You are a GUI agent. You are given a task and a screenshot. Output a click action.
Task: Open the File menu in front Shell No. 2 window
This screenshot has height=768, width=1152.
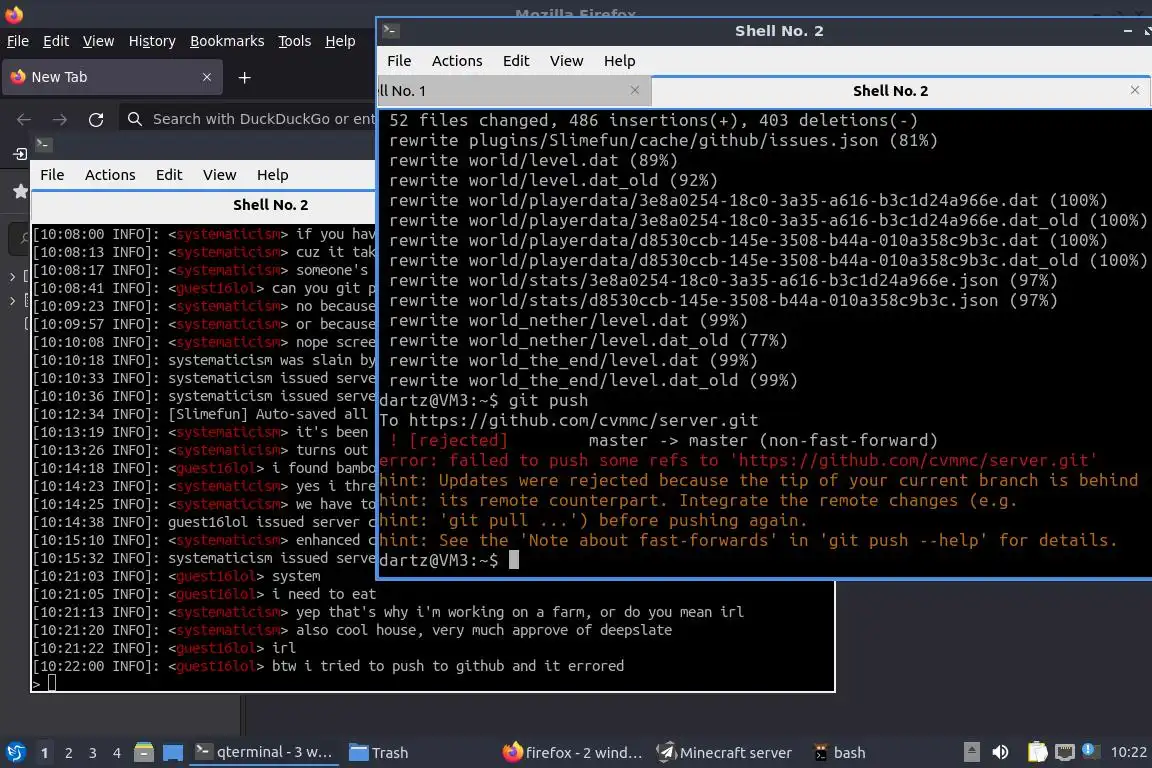(399, 61)
